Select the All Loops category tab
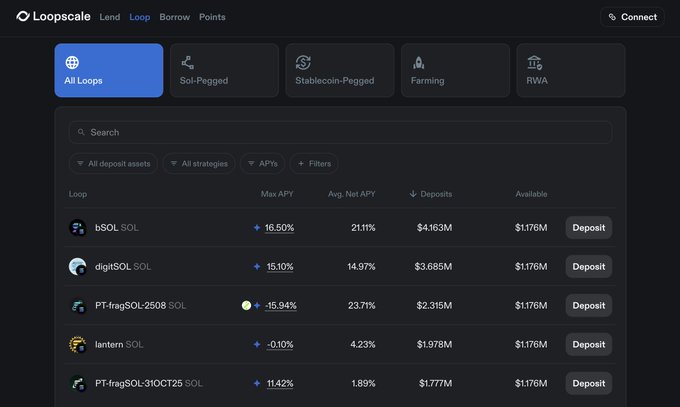Viewport: 680px width, 407px height. (x=109, y=70)
